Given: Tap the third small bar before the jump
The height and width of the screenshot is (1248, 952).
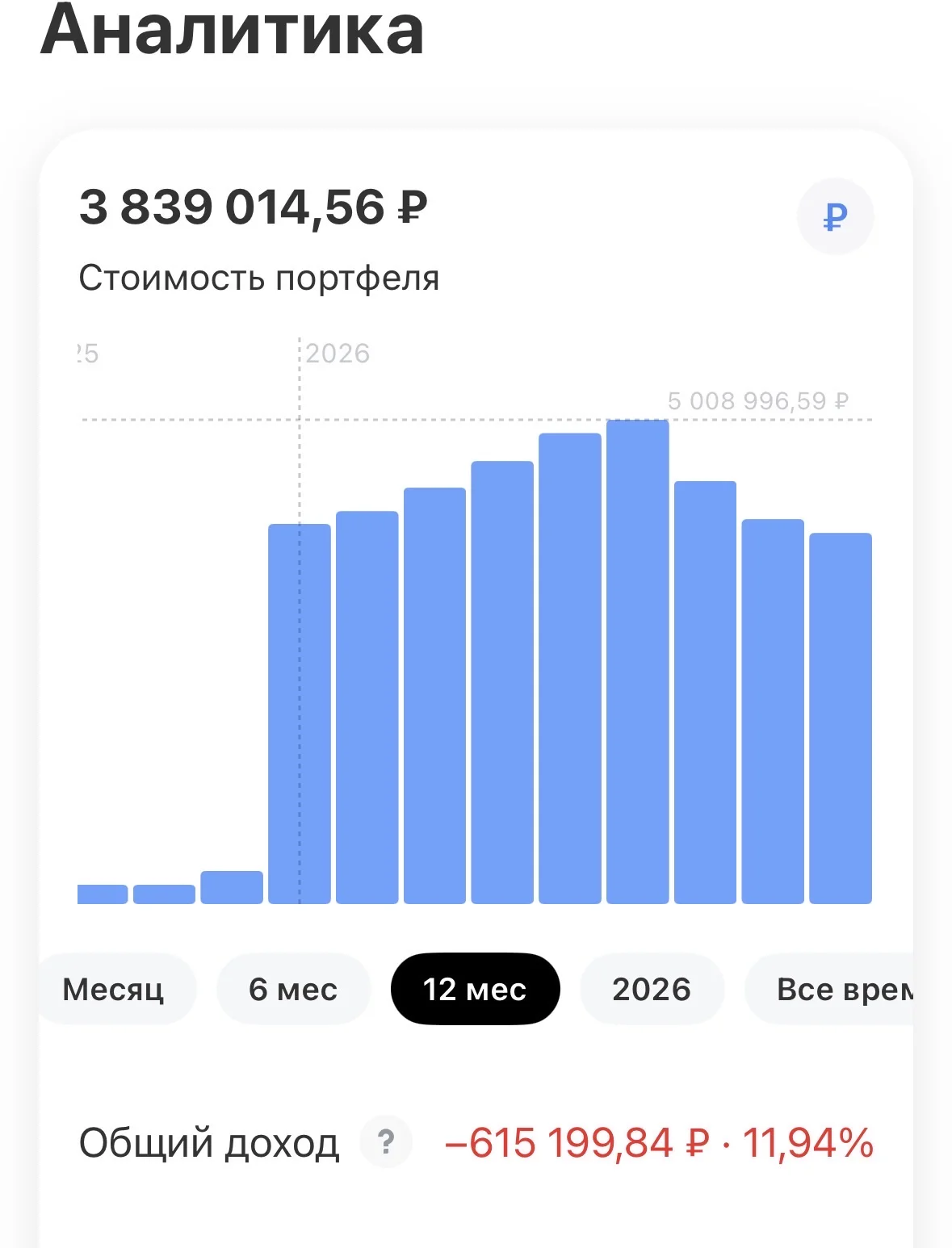Looking at the screenshot, I should click(232, 888).
